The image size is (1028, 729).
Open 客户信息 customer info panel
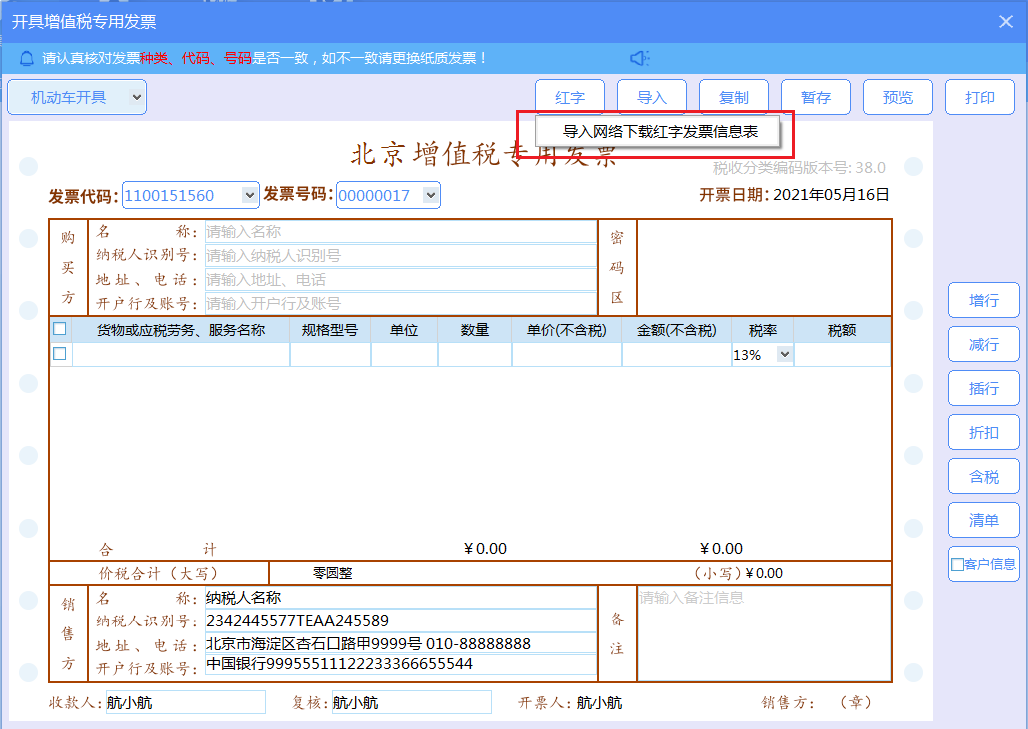coord(983,564)
